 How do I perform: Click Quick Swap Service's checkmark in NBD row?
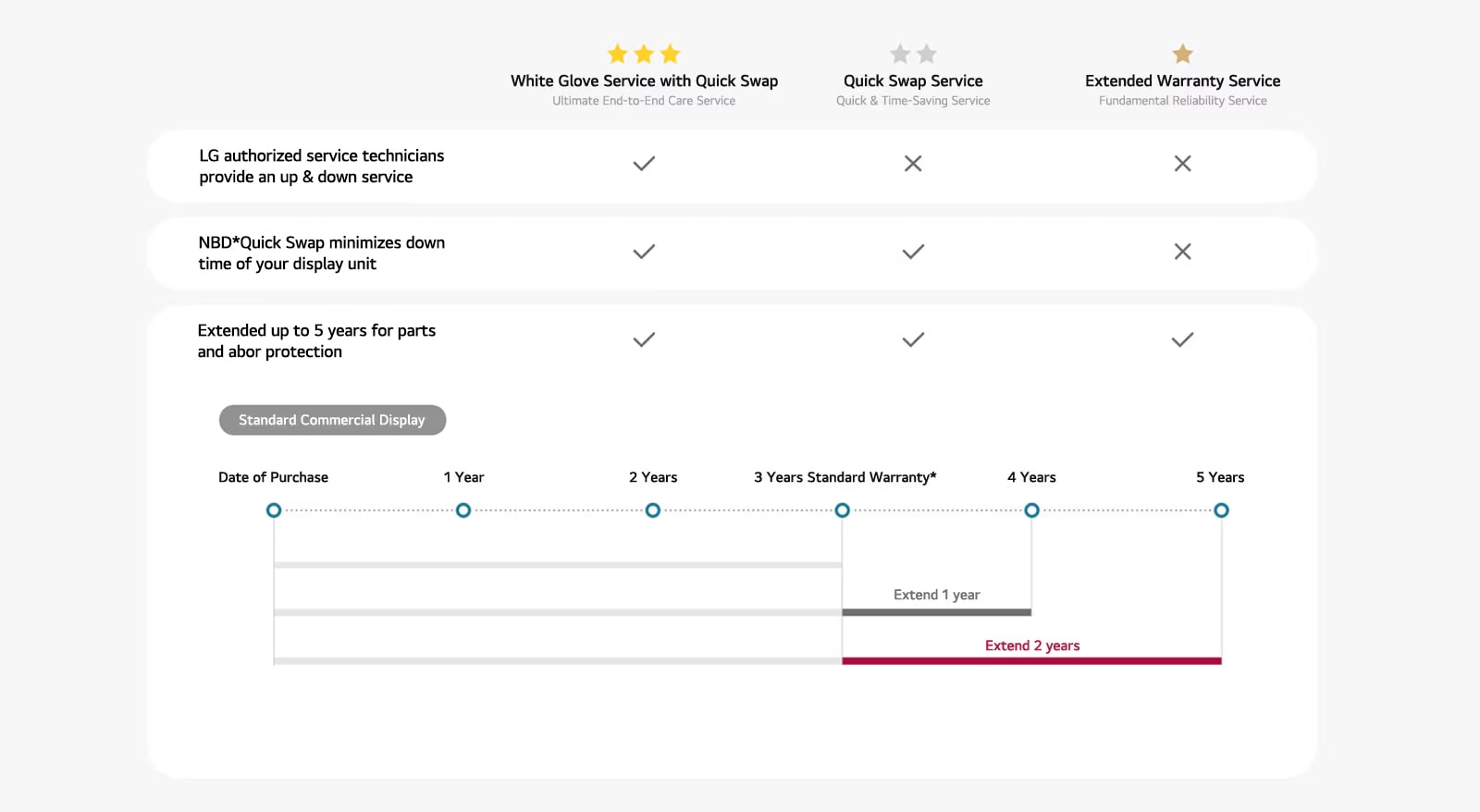(x=913, y=252)
